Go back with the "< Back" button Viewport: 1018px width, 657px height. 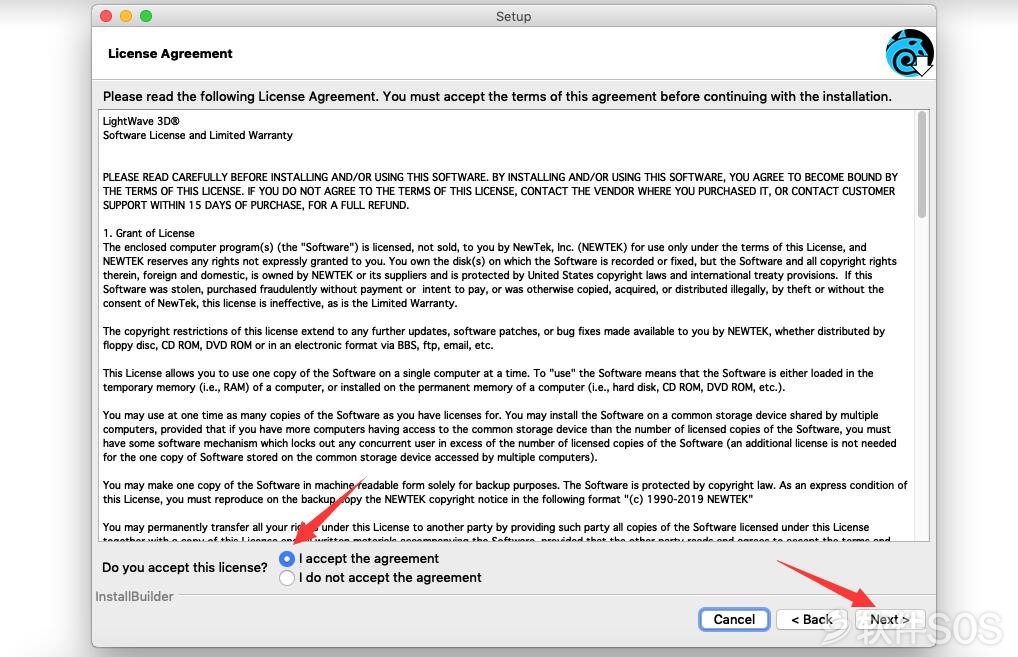[812, 619]
